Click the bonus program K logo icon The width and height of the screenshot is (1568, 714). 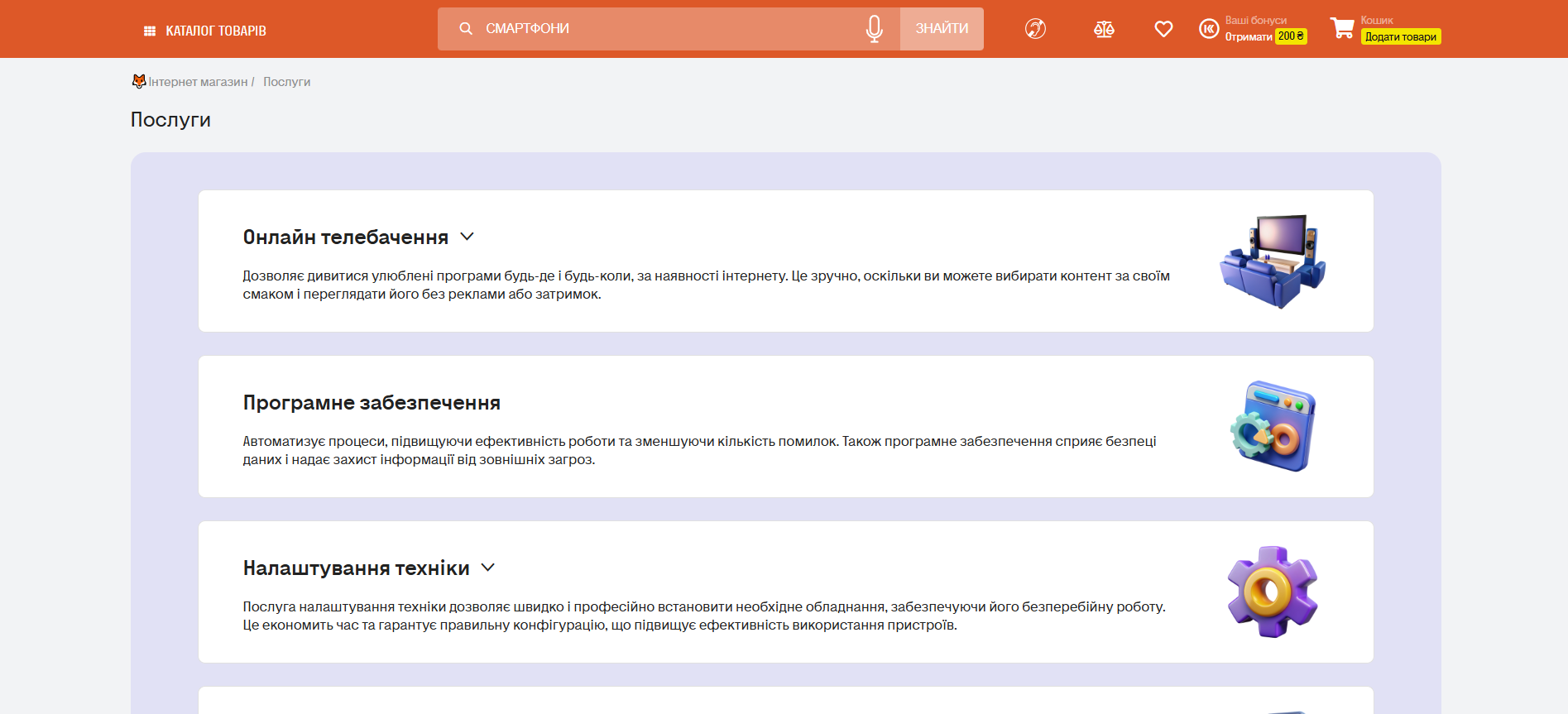(1209, 29)
